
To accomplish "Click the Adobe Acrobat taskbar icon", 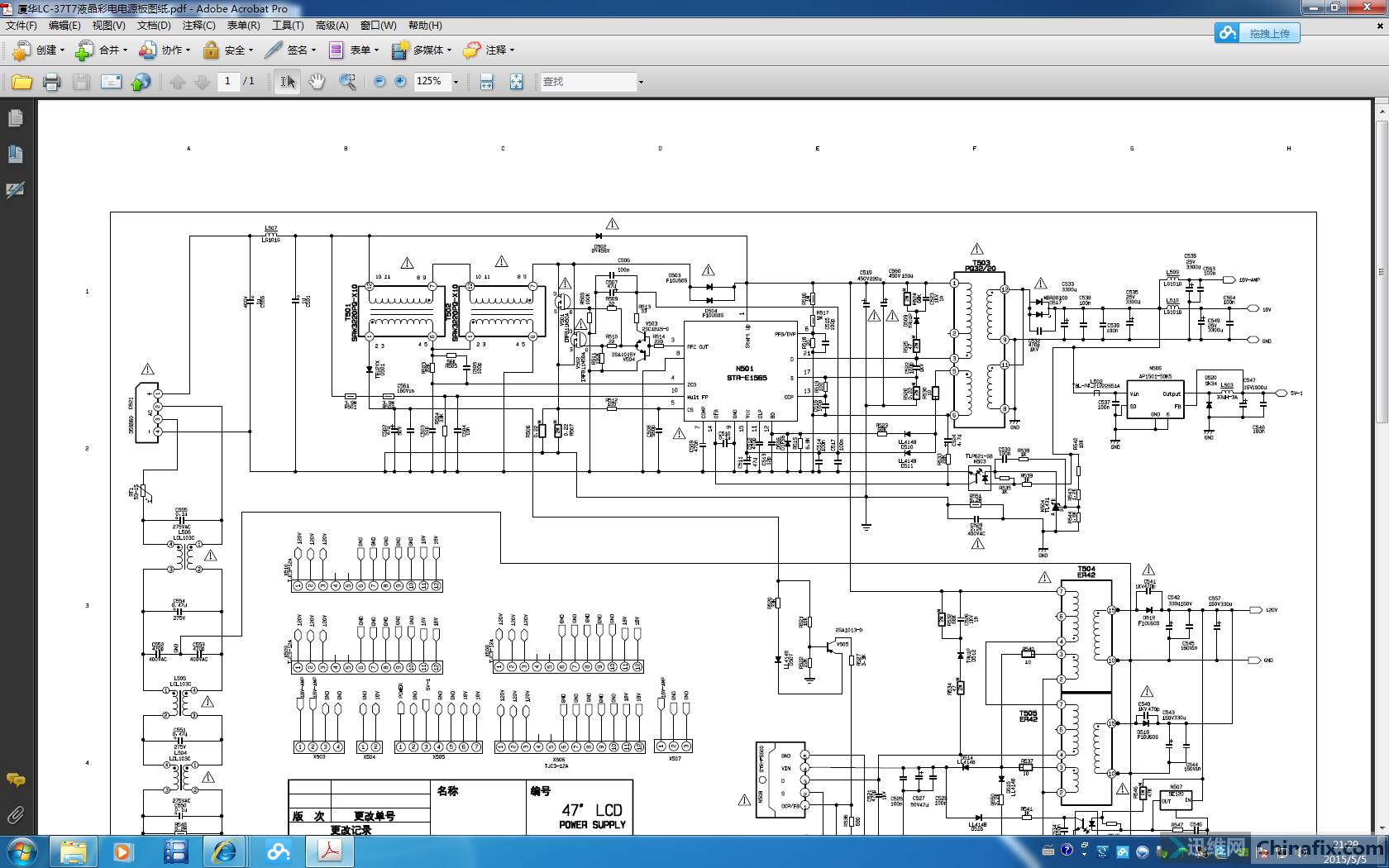I will click(x=331, y=851).
